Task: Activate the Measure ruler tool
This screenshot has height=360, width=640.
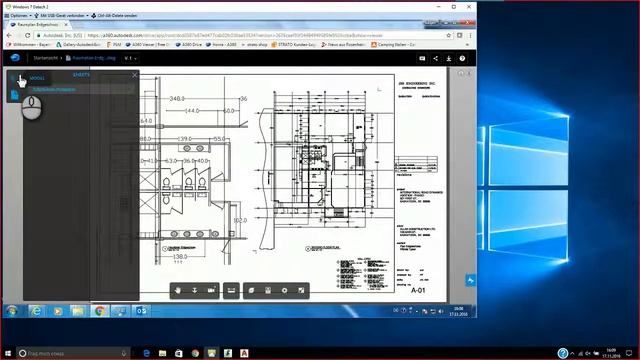Action: (x=231, y=290)
